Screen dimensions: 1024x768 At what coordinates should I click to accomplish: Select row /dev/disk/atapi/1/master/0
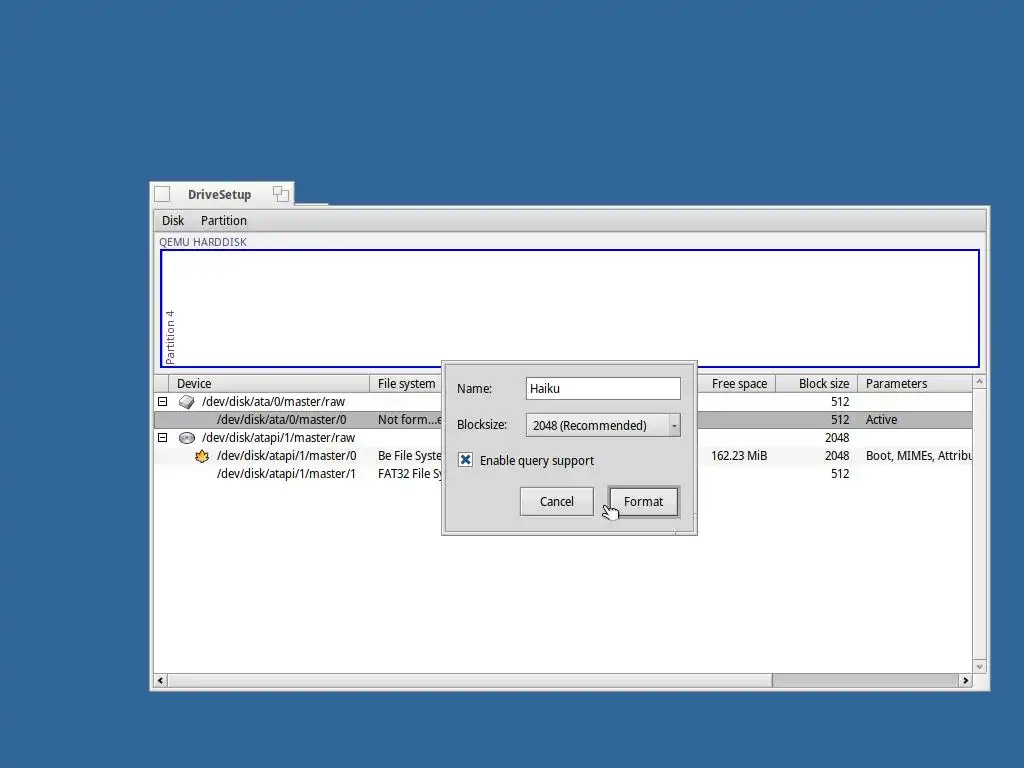(x=563, y=456)
